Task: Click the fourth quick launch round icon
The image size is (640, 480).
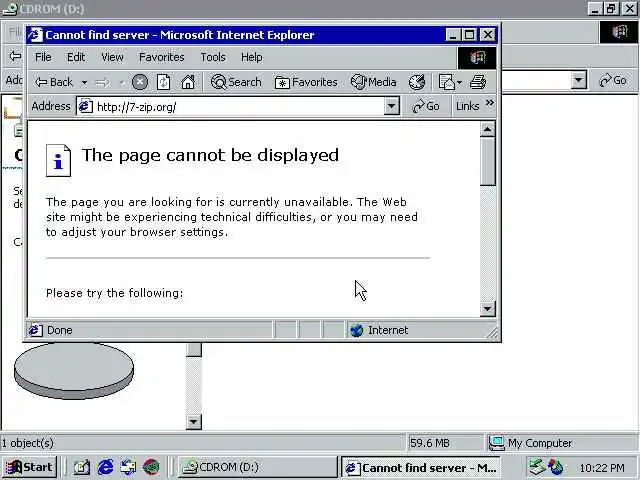Action: pyautogui.click(x=151, y=467)
